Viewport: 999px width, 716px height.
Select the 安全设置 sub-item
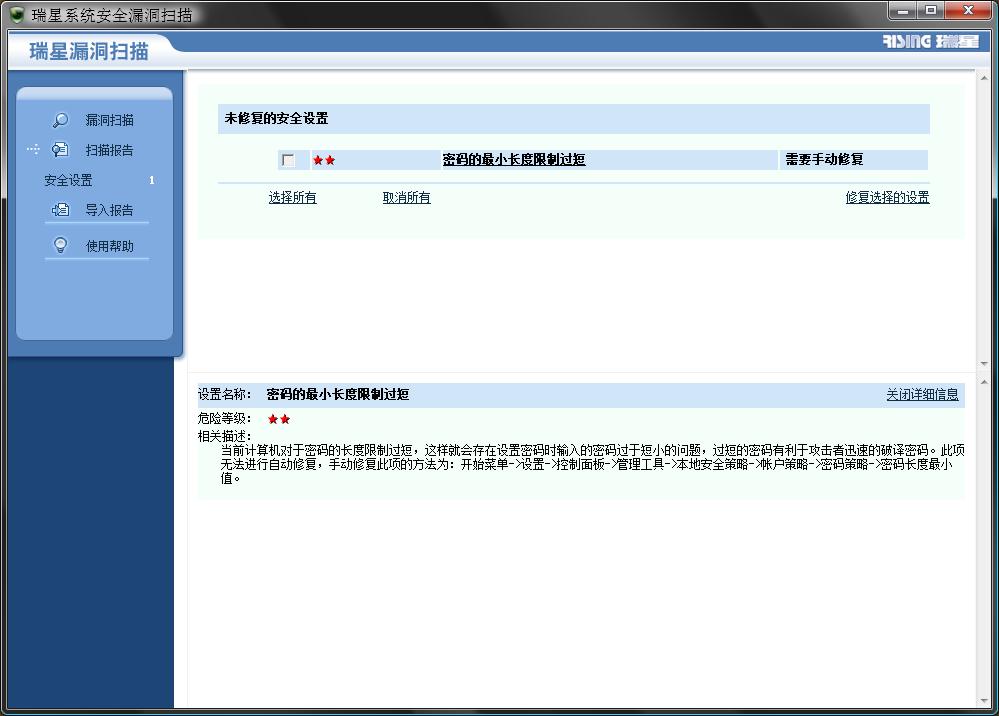[x=68, y=180]
